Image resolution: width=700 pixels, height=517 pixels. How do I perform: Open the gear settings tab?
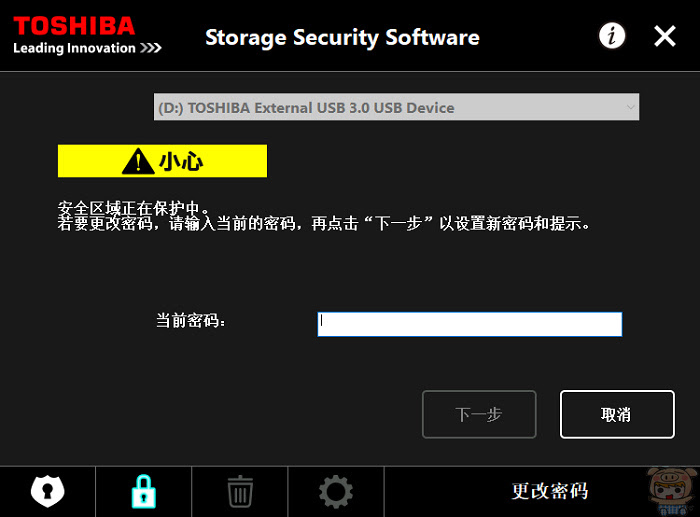point(336,492)
